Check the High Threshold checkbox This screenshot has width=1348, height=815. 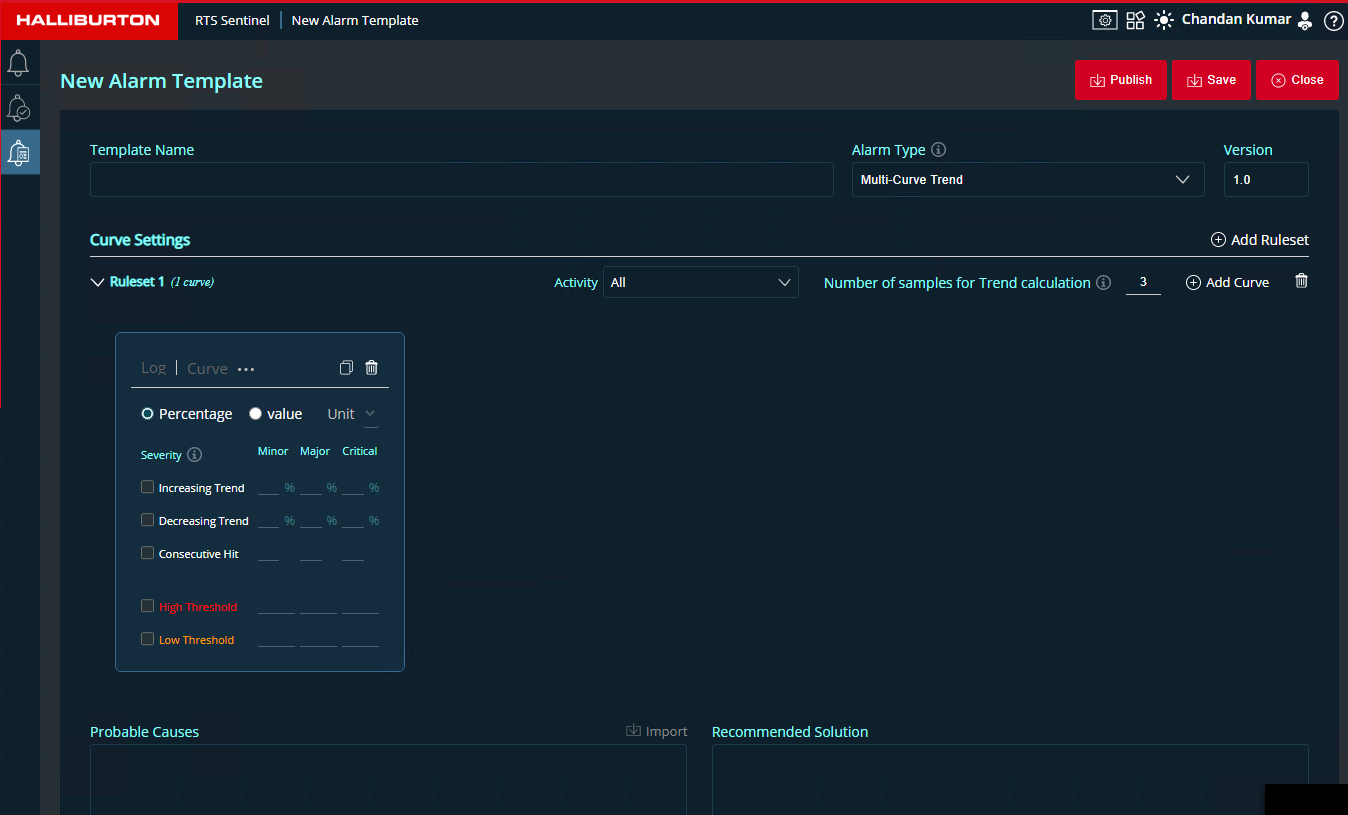click(x=148, y=606)
